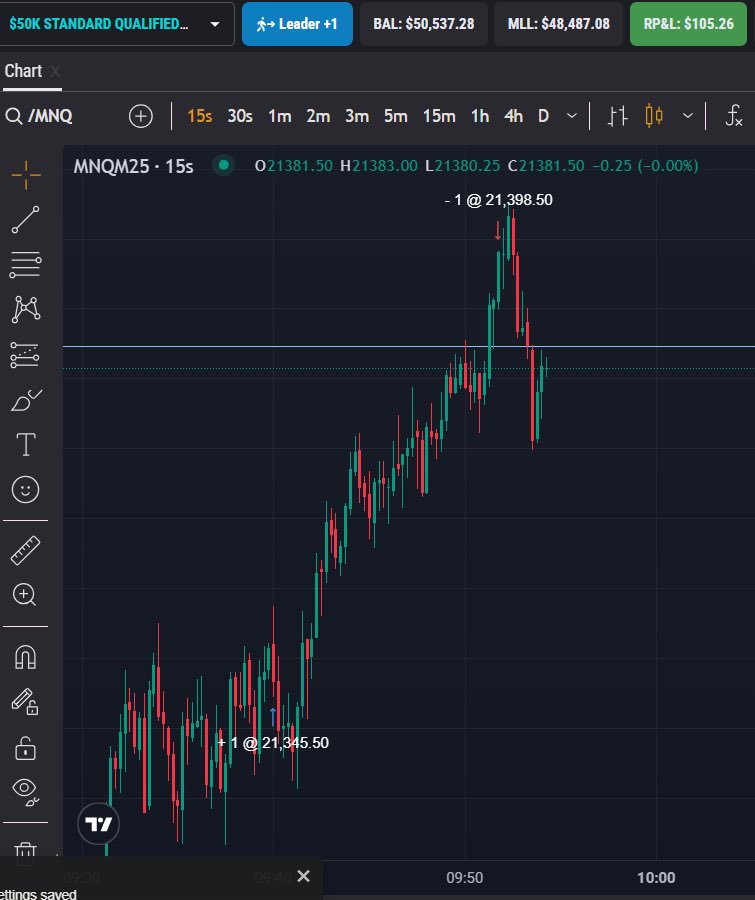This screenshot has height=900, width=755.
Task: Click the high value H21383.00
Action: click(x=379, y=166)
